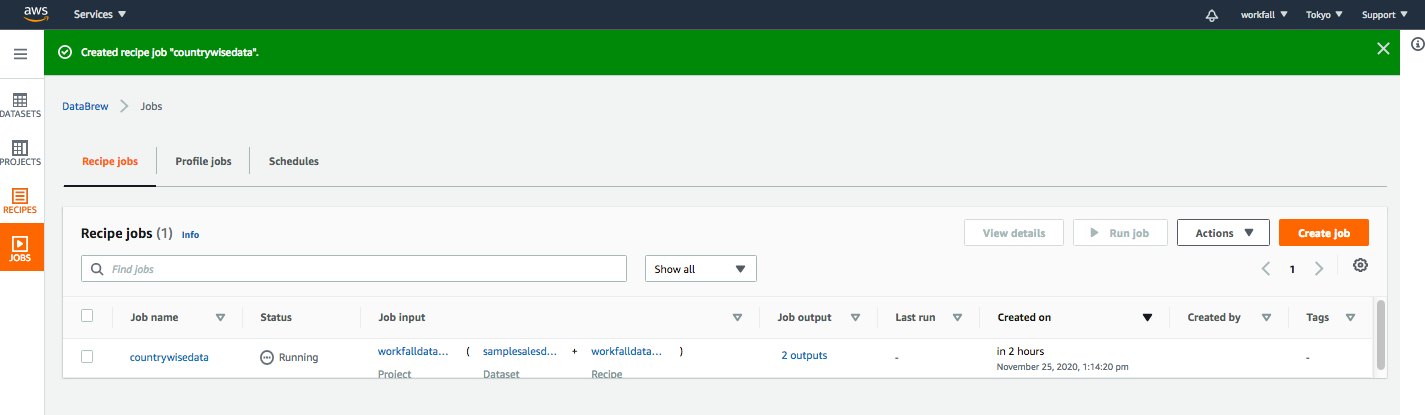The height and width of the screenshot is (415, 1425).
Task: Click into the Find jobs search field
Action: click(354, 269)
